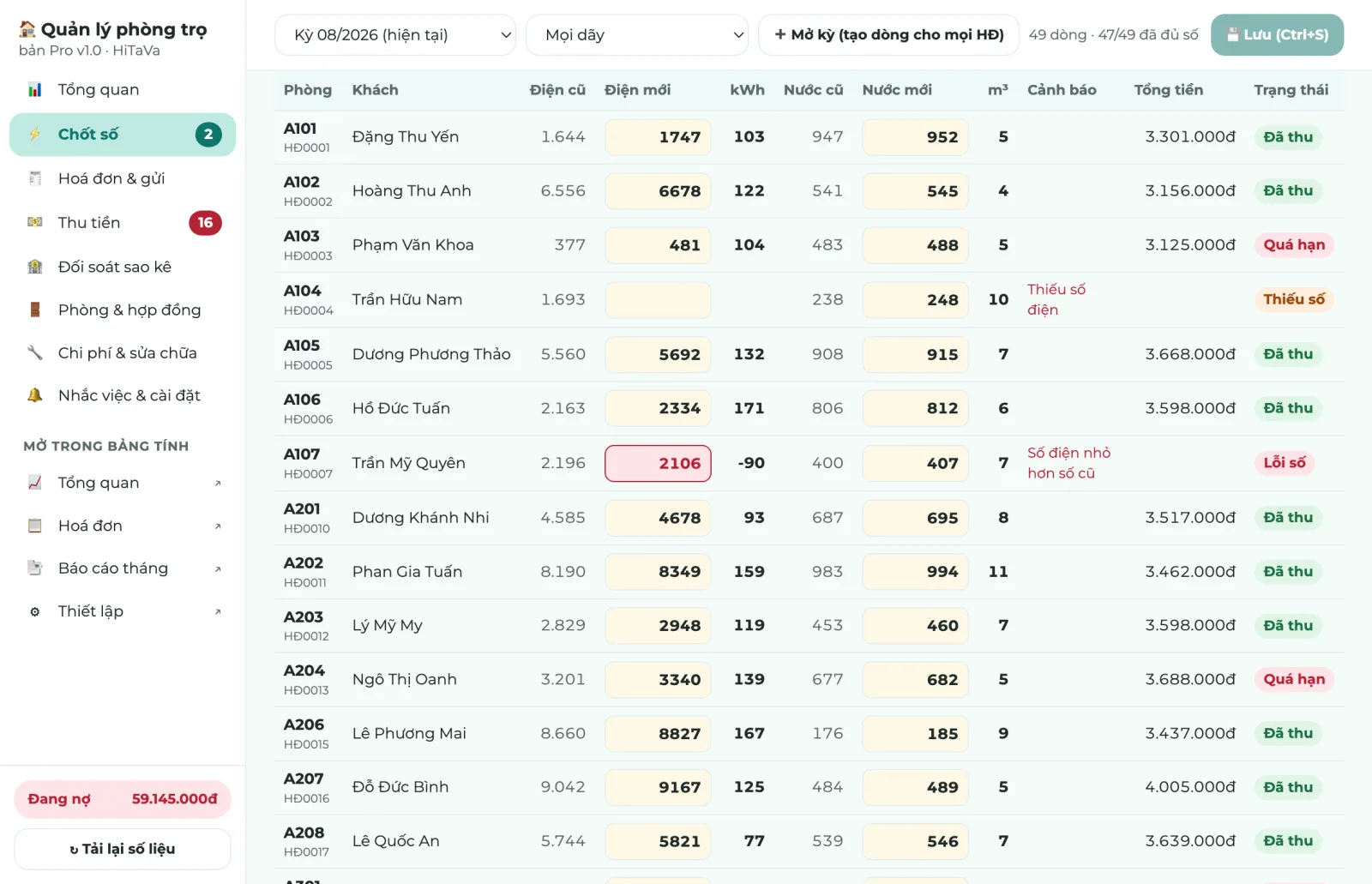Click external arrow next to Báo cáo tháng

coord(218,568)
